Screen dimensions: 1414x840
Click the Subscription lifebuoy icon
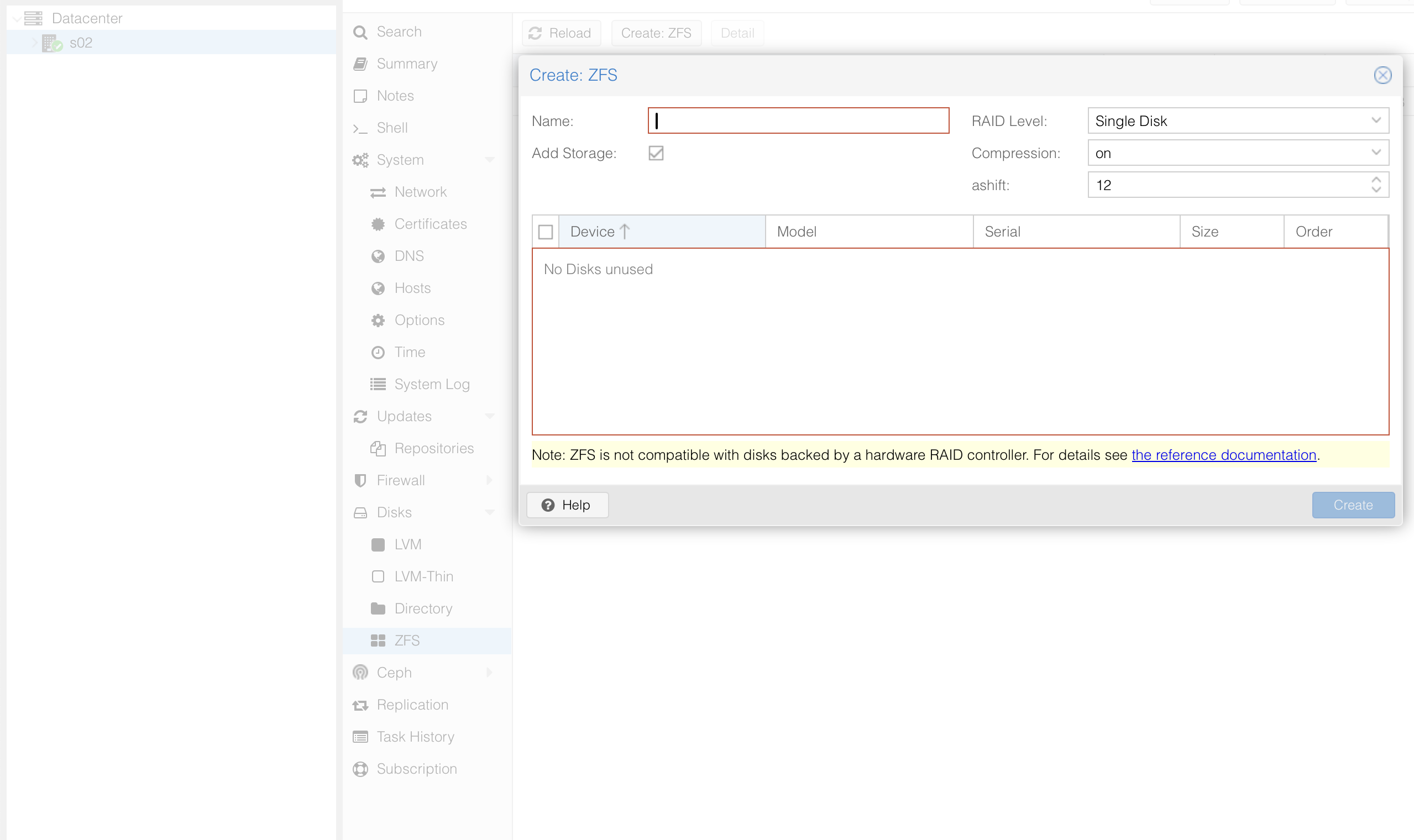pyautogui.click(x=360, y=769)
